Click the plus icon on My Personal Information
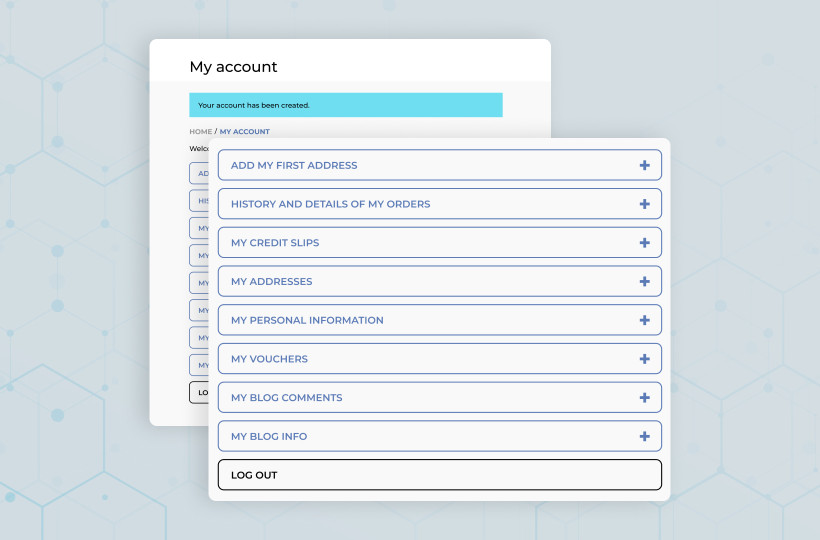Screen dimensions: 820x540 pos(644,320)
